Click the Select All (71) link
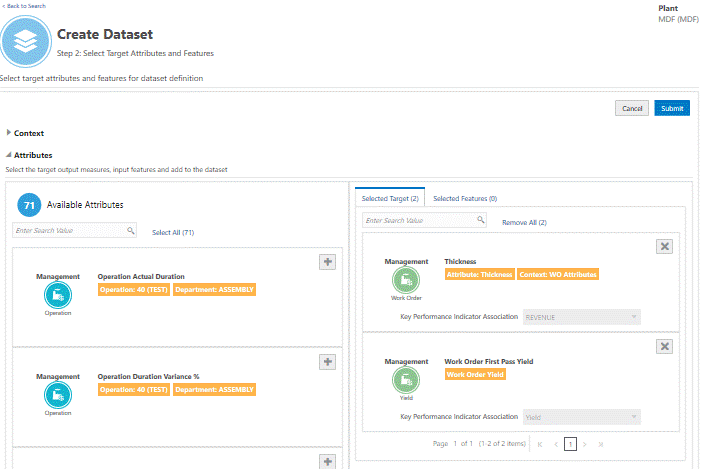The image size is (704, 469). click(x=173, y=232)
